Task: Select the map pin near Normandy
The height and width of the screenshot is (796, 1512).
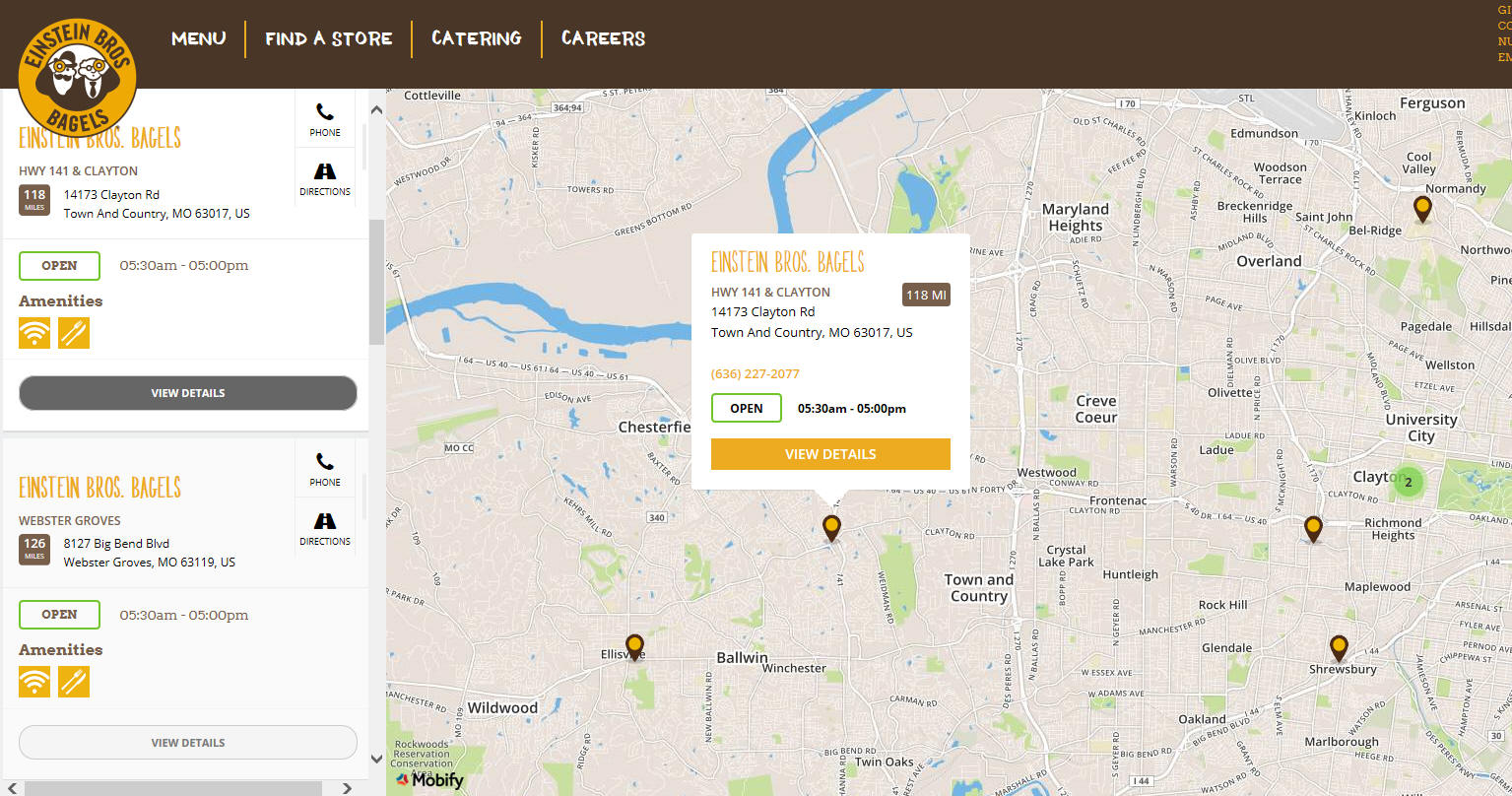Action: coord(1422,209)
